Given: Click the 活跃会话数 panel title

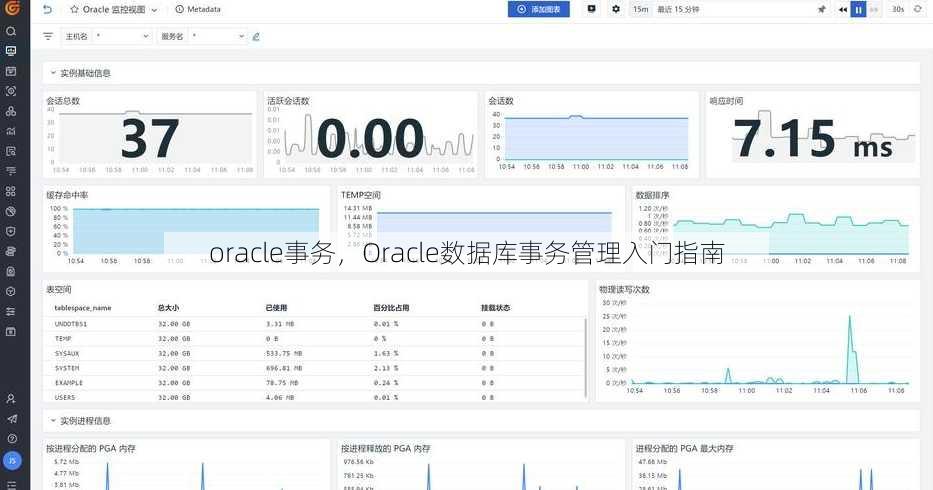Looking at the screenshot, I should pyautogui.click(x=288, y=101).
